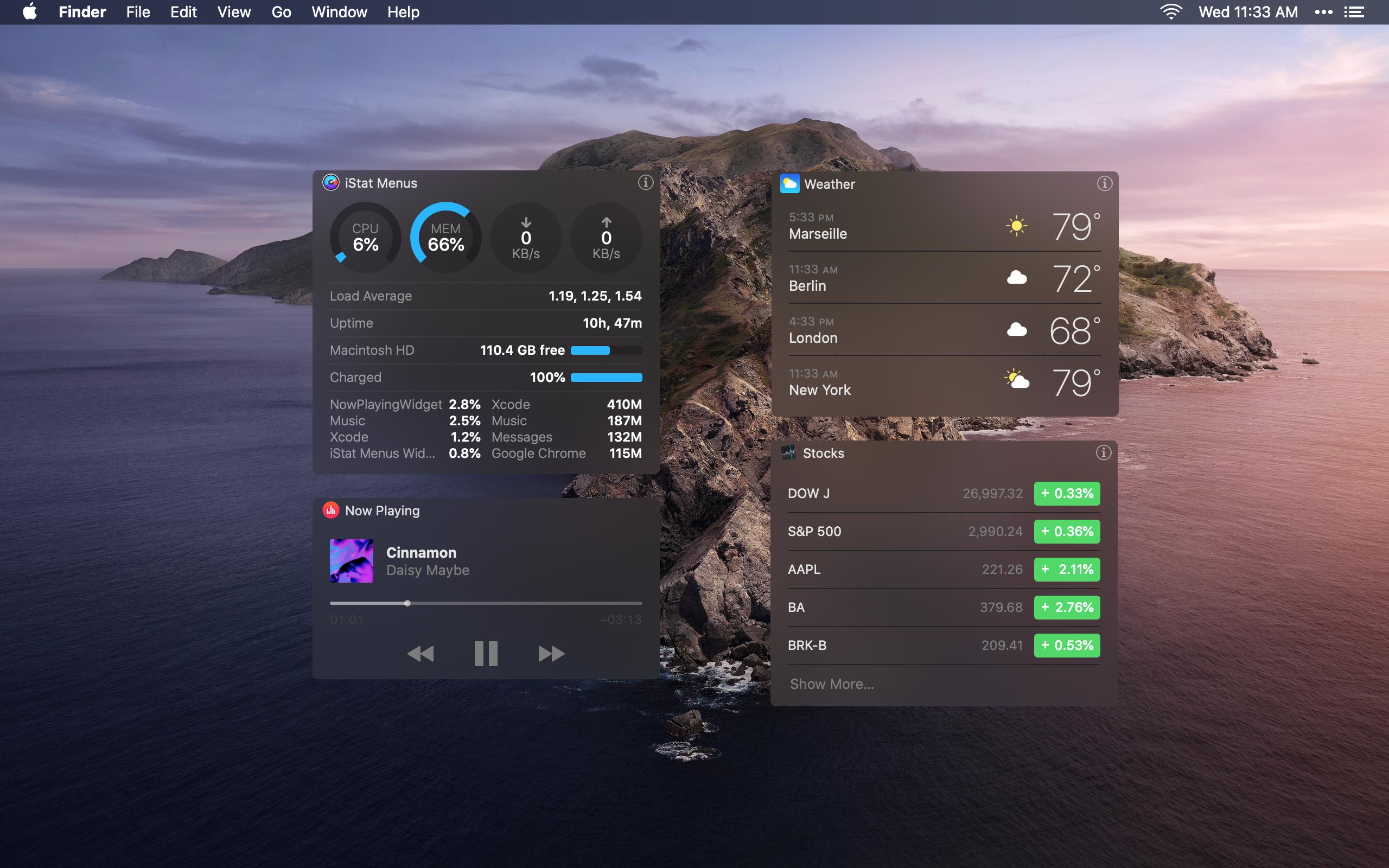
Task: Click Macintosh HD disk usage bar
Action: 606,350
